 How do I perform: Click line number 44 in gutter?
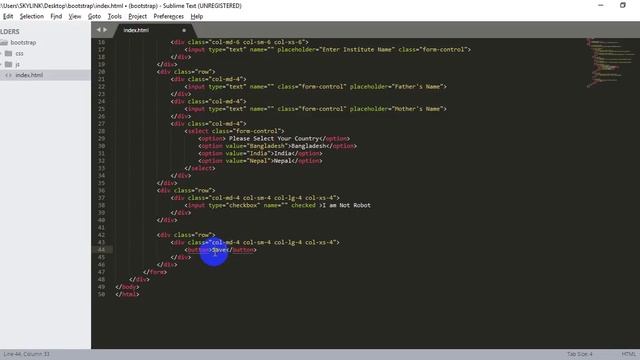tap(101, 250)
